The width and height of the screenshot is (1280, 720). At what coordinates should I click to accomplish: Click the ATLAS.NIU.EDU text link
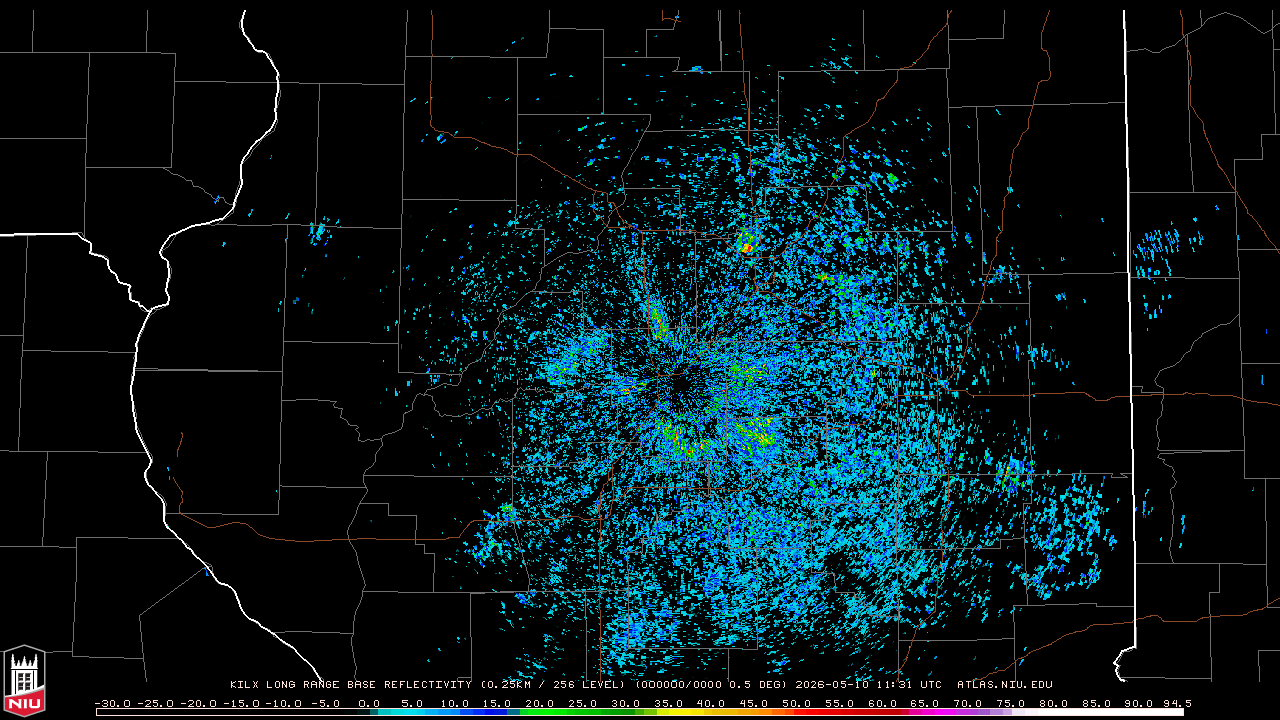1005,685
